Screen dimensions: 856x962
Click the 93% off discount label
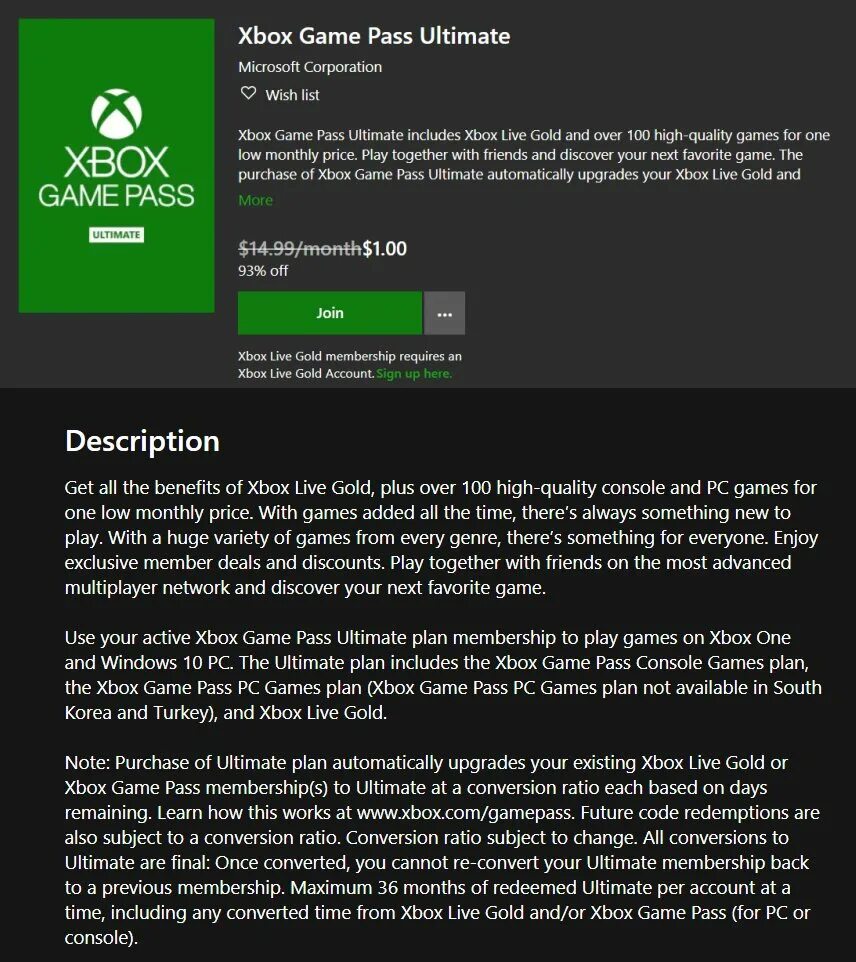click(263, 270)
